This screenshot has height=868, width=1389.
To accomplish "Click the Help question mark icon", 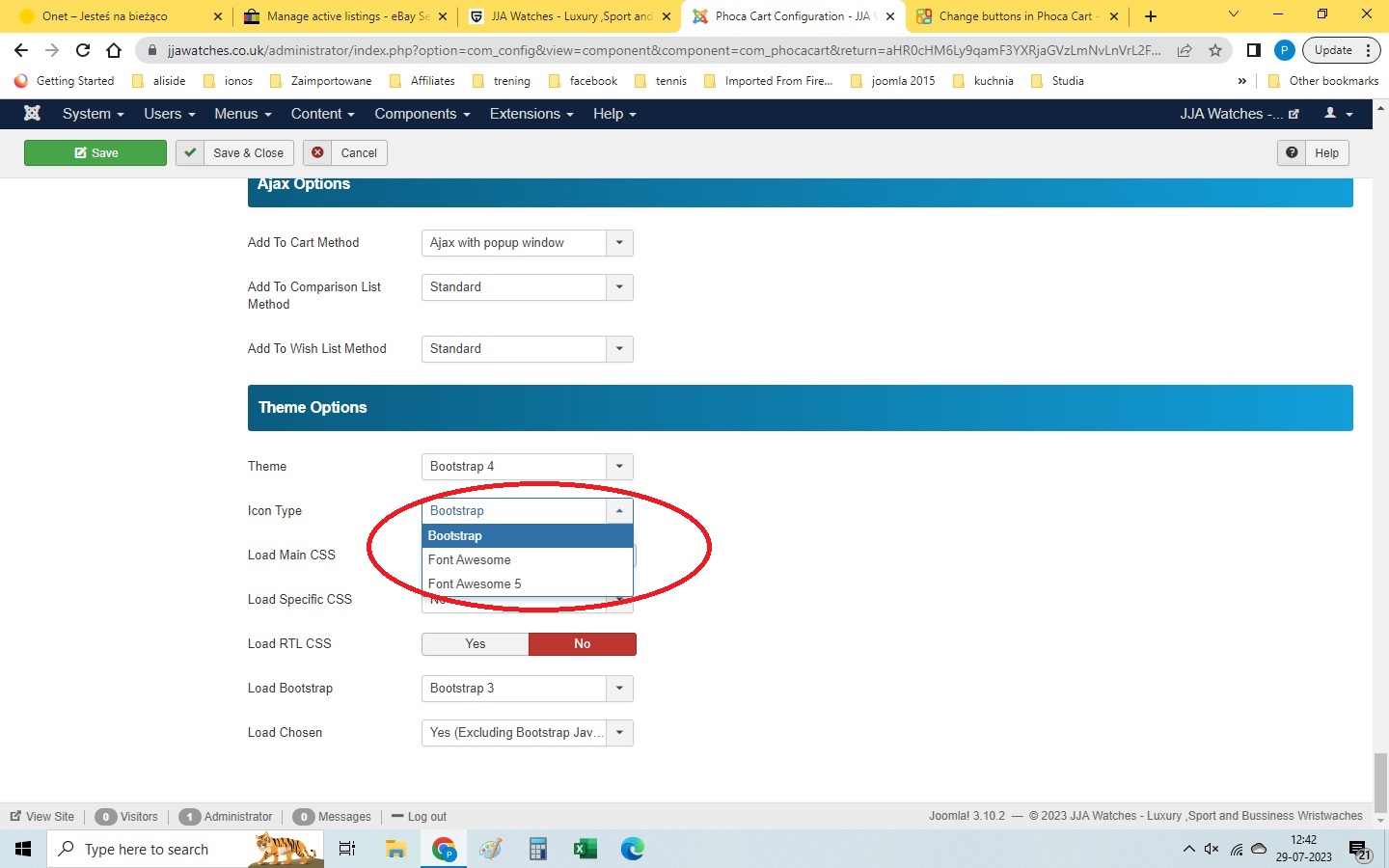I will [x=1292, y=152].
